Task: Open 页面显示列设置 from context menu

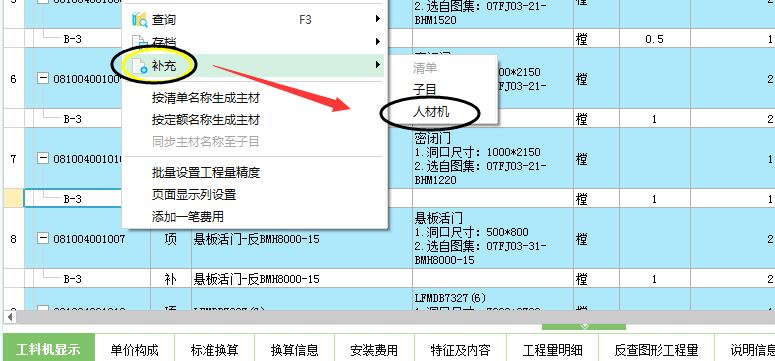Action: click(x=194, y=195)
